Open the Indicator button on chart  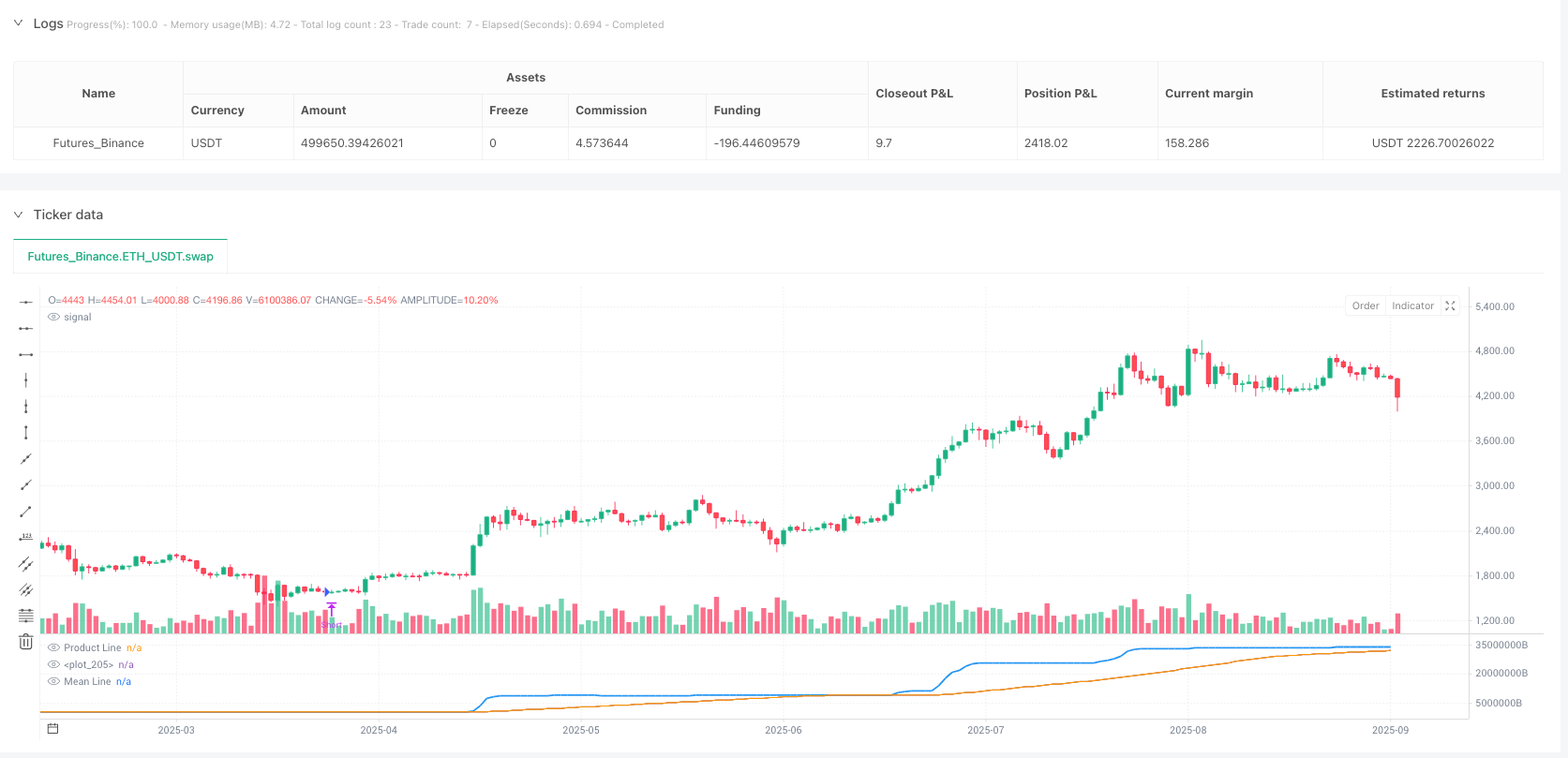pyautogui.click(x=1412, y=306)
